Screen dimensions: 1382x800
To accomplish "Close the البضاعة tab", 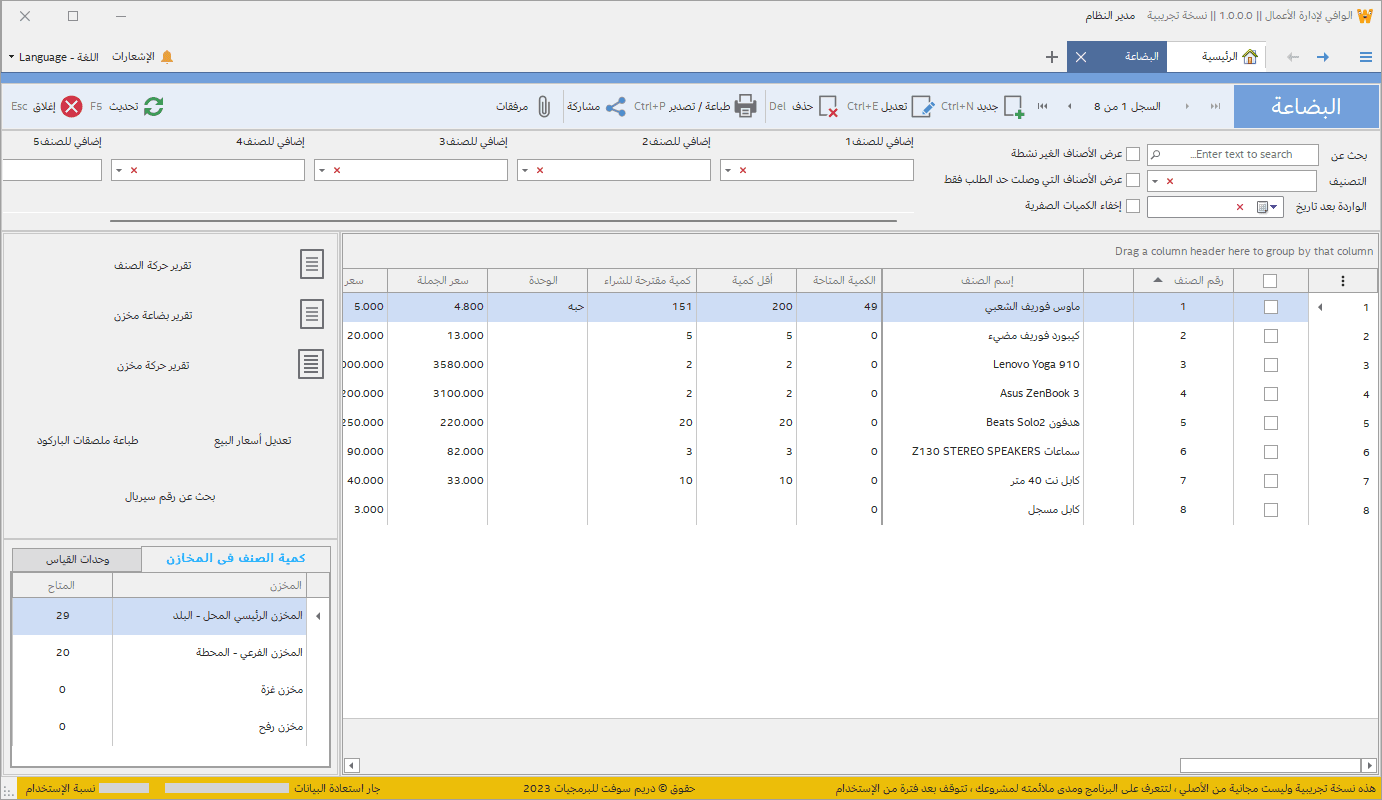I will point(1081,57).
